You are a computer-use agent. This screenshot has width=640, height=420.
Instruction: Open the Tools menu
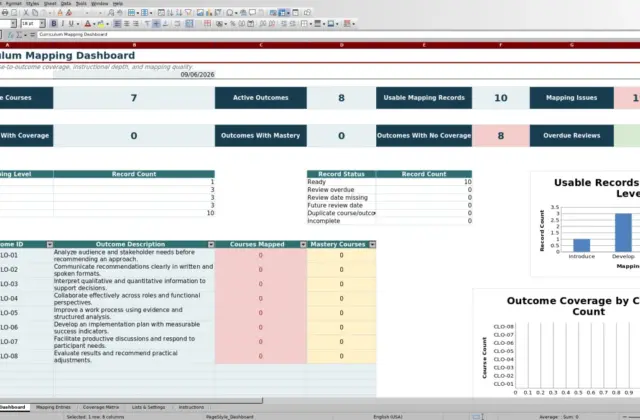(81, 3)
